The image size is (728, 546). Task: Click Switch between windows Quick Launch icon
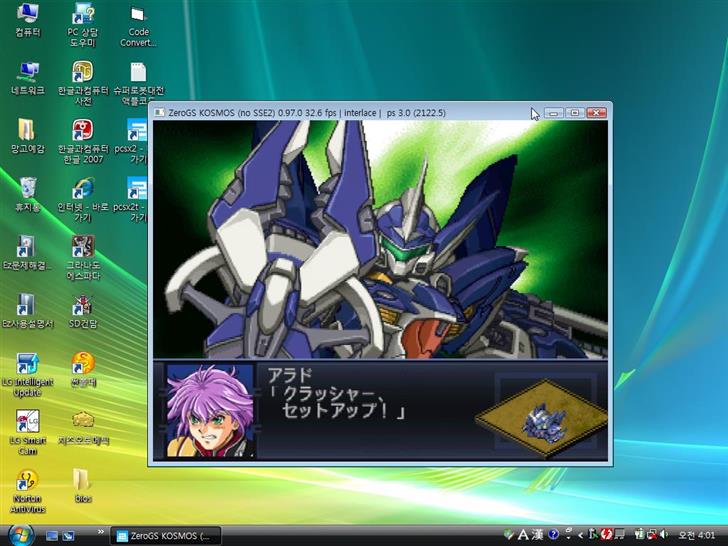(x=68, y=536)
